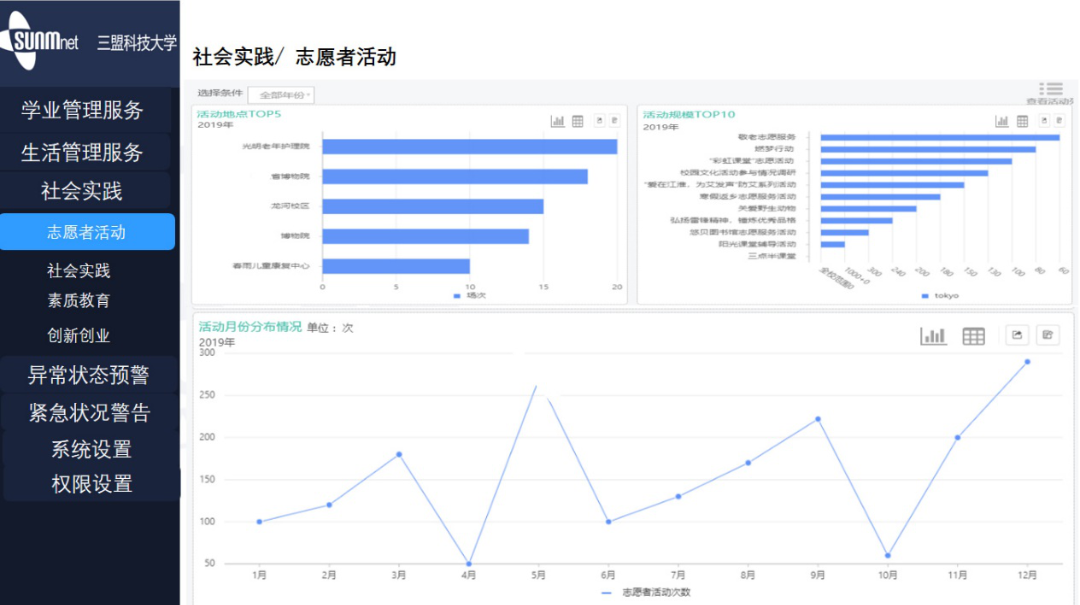The height and width of the screenshot is (605, 1080).
Task: Toggle 志愿者活动次数 legend below the line chart
Action: (x=647, y=593)
